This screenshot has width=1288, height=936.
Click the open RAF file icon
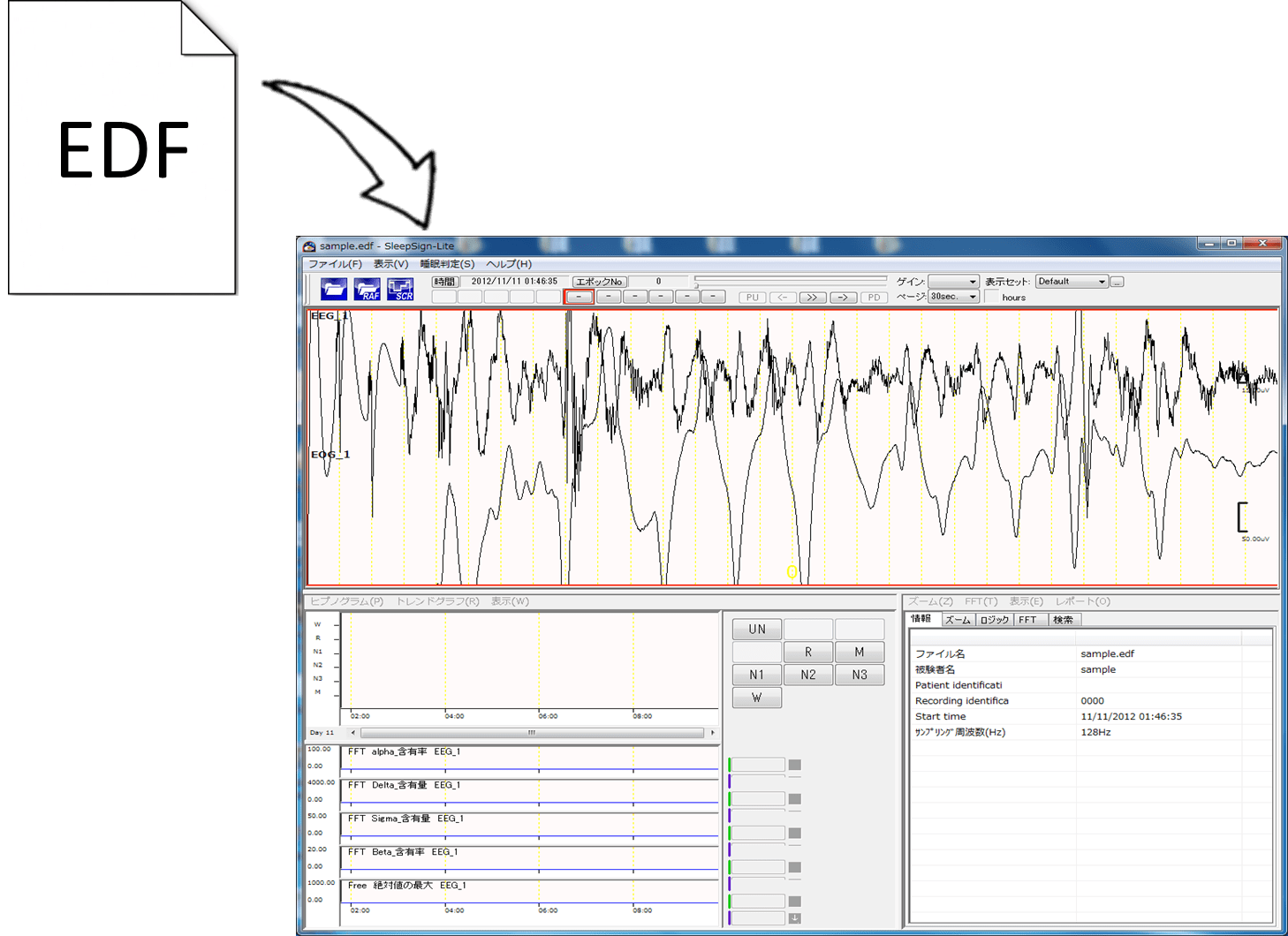[x=367, y=289]
